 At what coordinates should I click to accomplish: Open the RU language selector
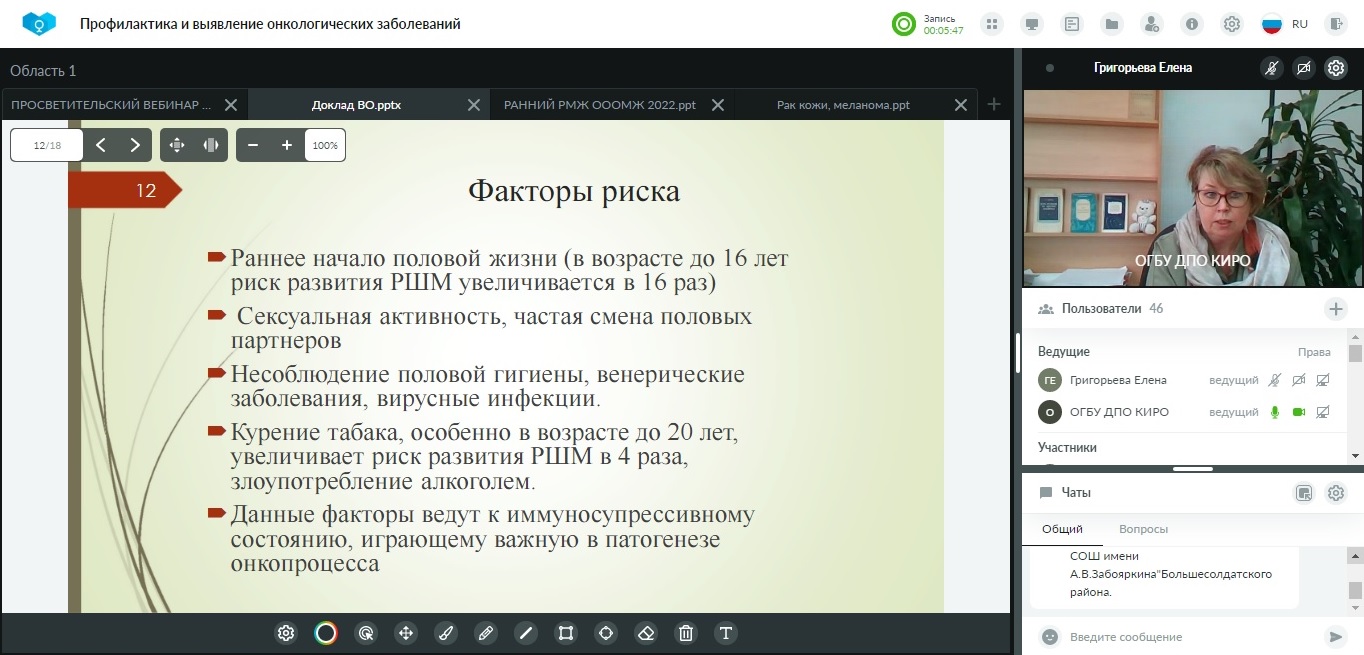tap(1285, 24)
